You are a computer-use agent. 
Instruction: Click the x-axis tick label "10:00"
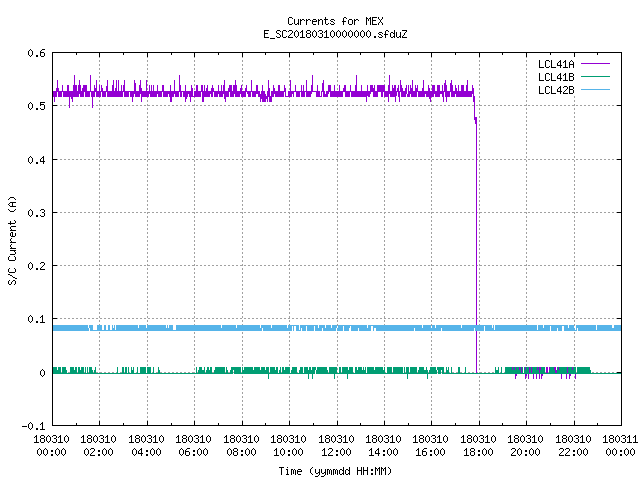pyautogui.click(x=288, y=452)
